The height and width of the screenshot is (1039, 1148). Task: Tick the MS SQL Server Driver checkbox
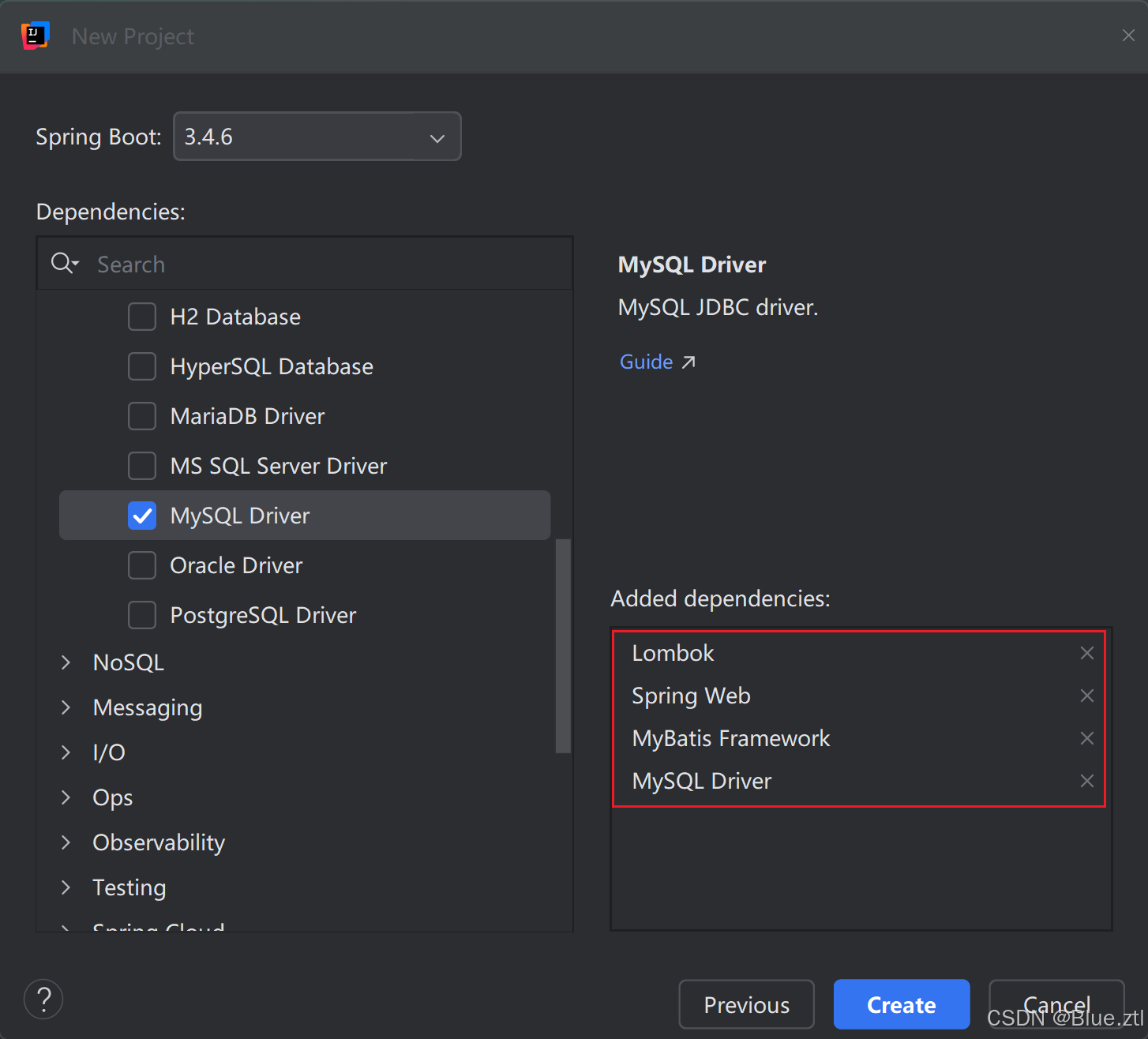[x=142, y=466]
